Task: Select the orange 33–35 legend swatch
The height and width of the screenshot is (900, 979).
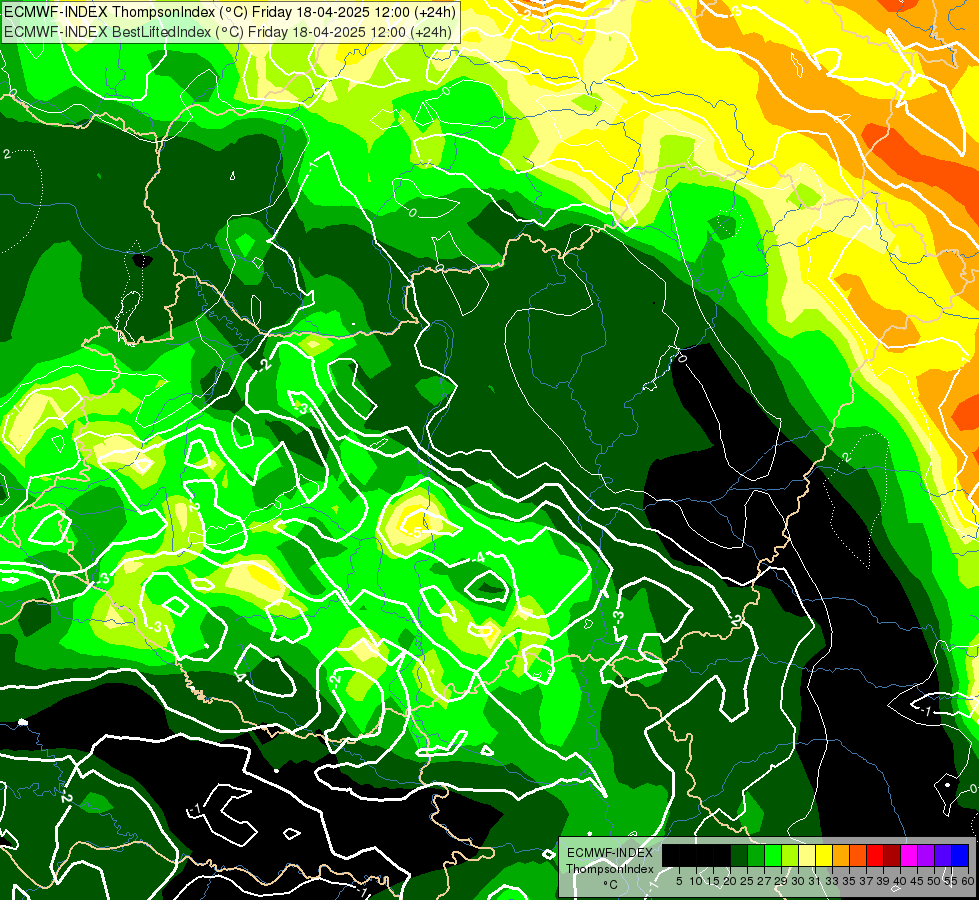Action: pyautogui.click(x=841, y=855)
